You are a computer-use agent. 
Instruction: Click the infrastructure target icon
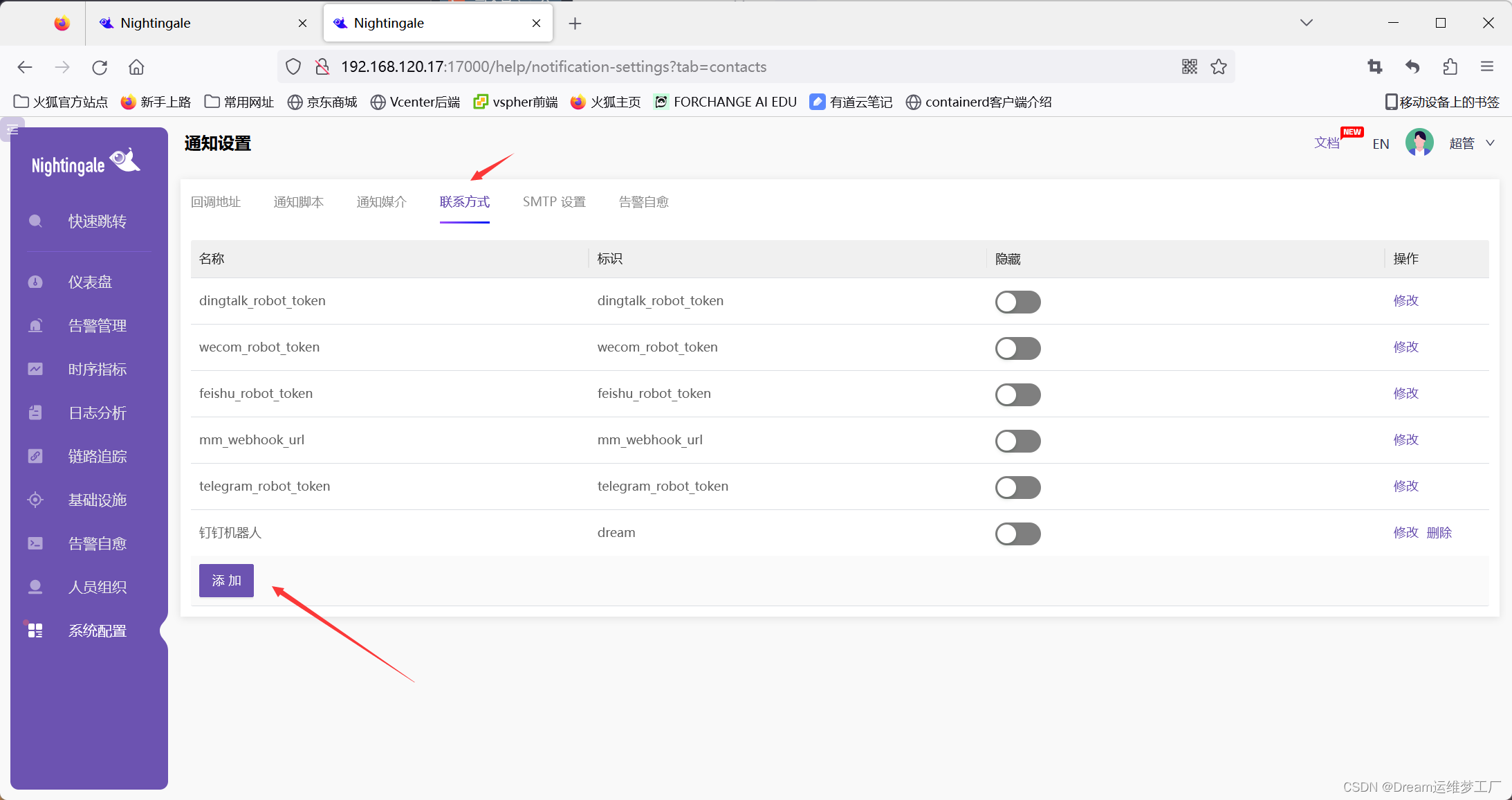click(x=35, y=500)
